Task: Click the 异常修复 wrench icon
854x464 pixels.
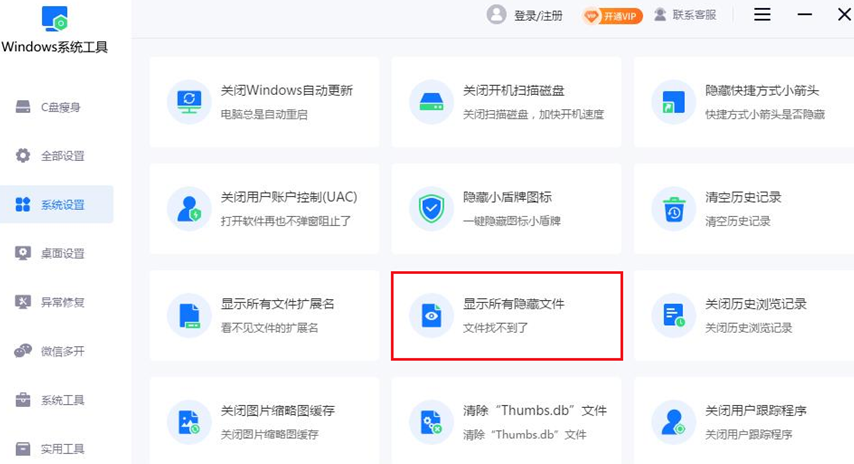Action: [23, 302]
